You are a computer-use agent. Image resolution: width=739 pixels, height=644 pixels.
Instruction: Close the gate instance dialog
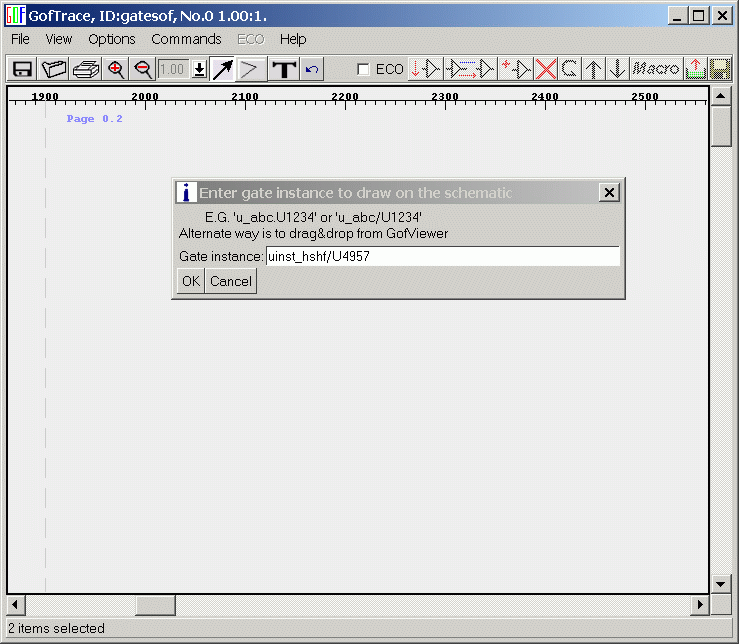coord(609,193)
